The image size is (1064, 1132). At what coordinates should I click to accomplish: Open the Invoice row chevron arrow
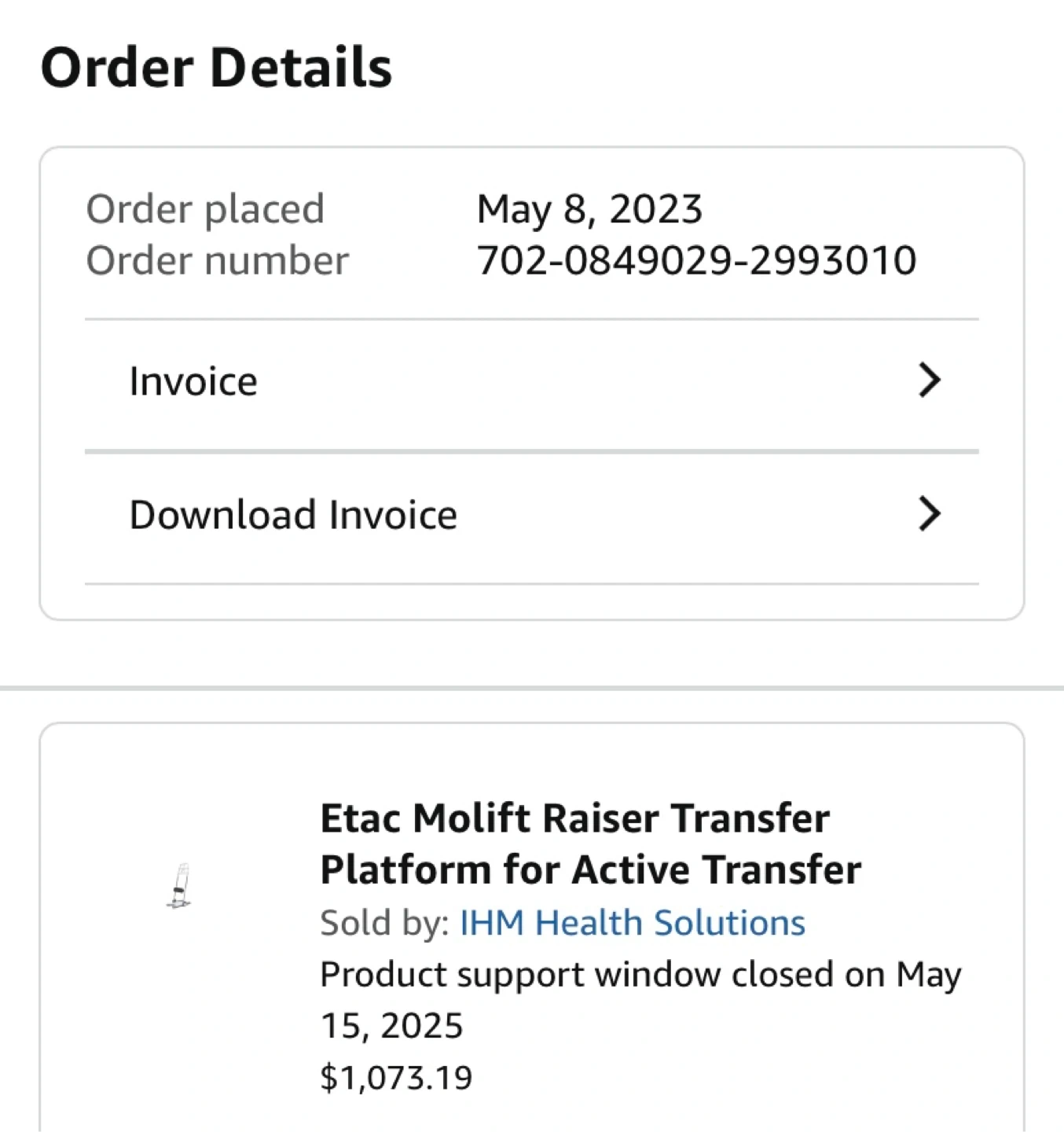[929, 381]
